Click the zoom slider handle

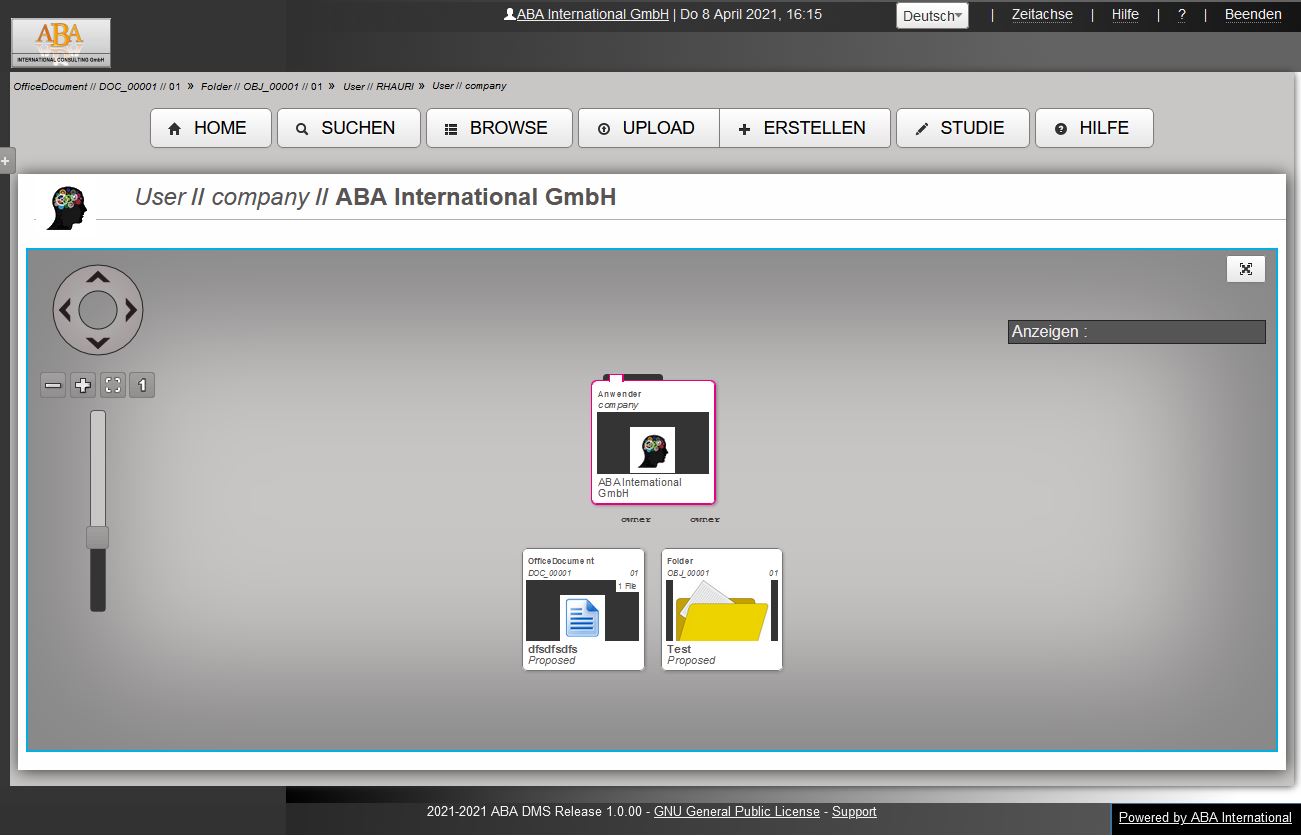click(98, 537)
